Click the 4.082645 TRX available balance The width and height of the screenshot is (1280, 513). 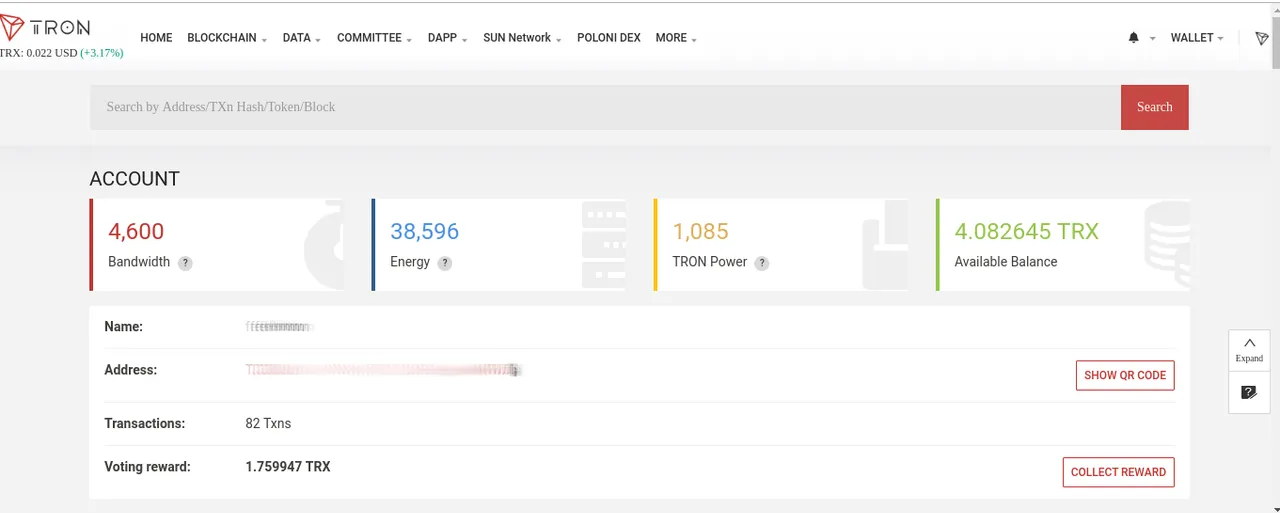point(1026,231)
